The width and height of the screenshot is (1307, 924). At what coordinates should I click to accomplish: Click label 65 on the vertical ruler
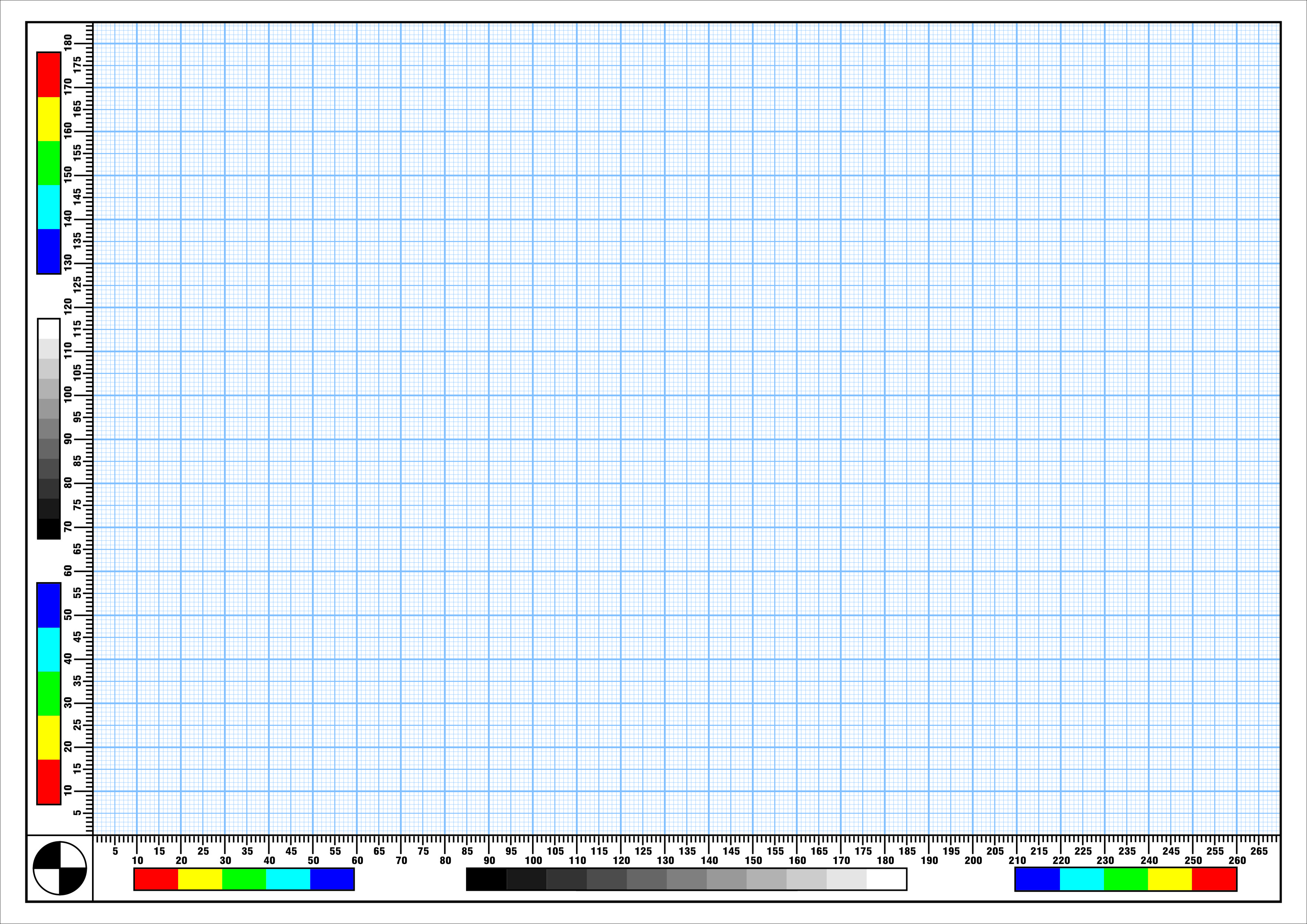coord(77,549)
